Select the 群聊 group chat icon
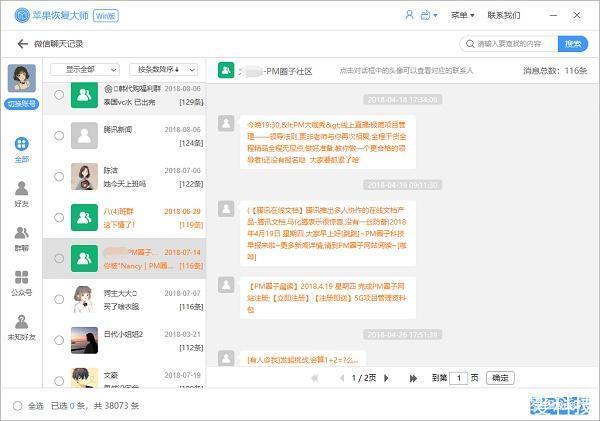The image size is (600, 421). pyautogui.click(x=22, y=233)
